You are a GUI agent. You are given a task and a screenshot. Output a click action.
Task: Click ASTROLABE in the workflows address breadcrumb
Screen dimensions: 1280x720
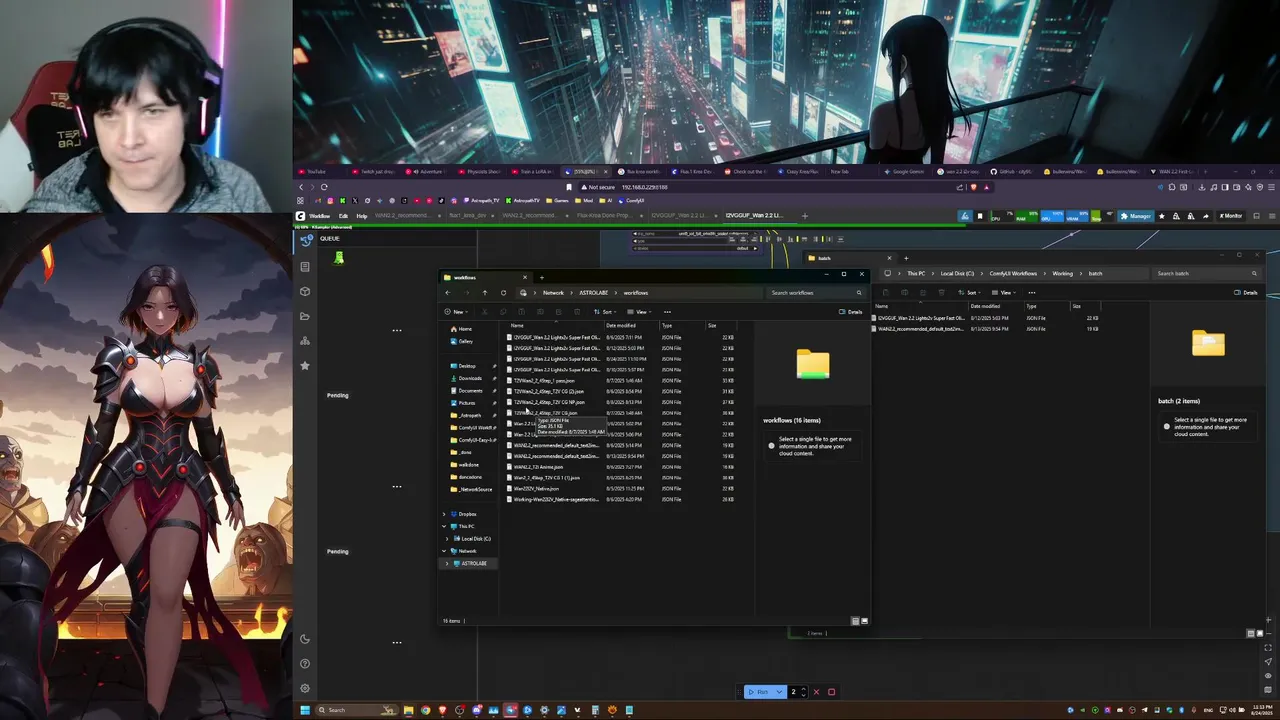(x=593, y=293)
